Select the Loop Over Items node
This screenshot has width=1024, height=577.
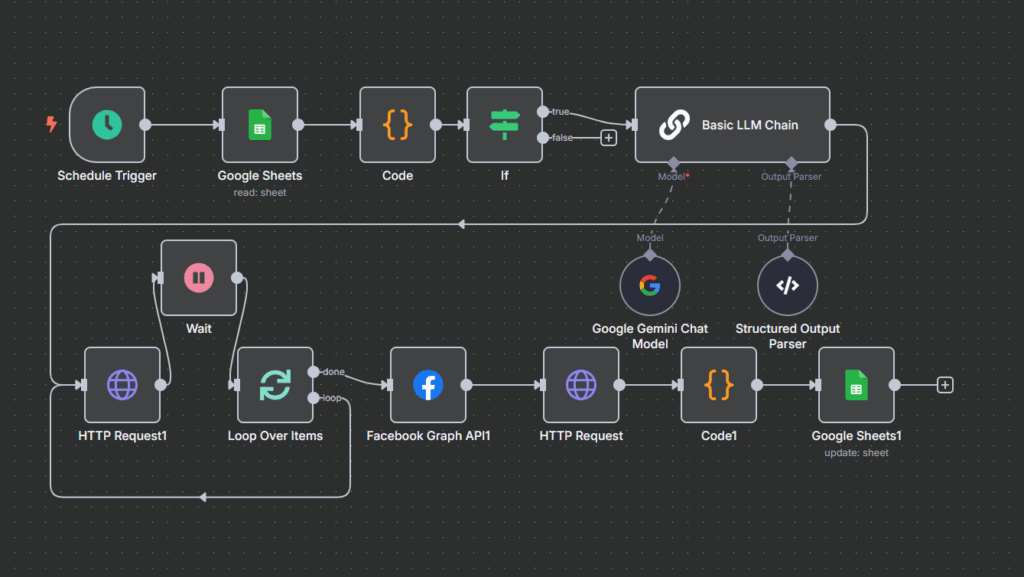click(275, 385)
